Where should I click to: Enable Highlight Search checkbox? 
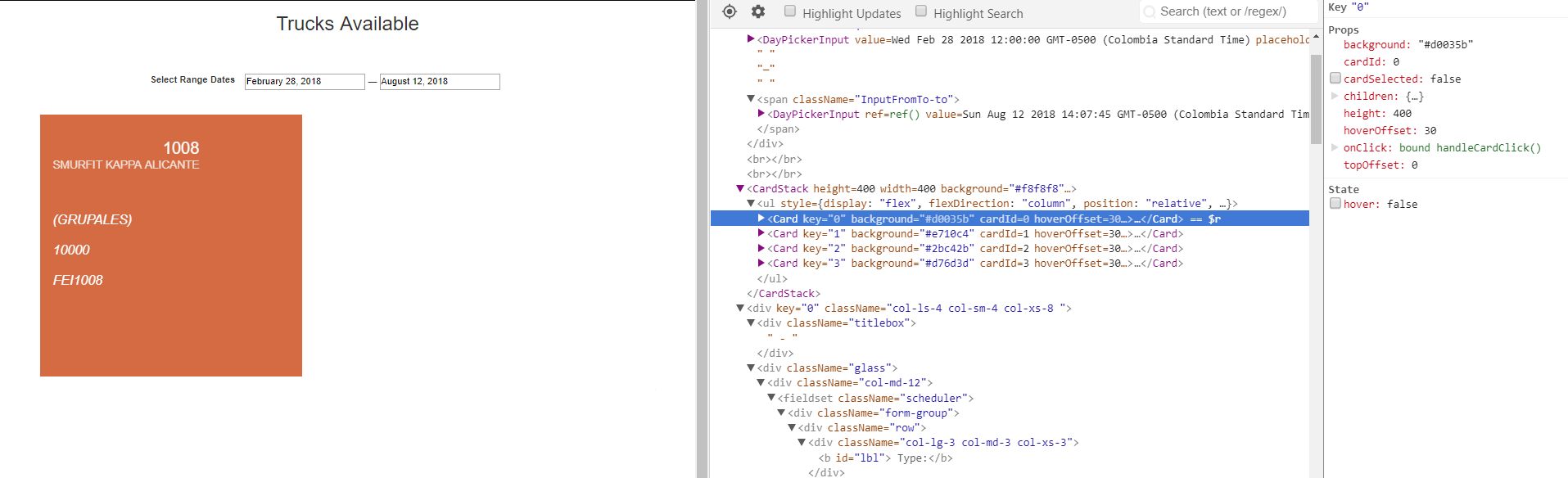(x=921, y=11)
